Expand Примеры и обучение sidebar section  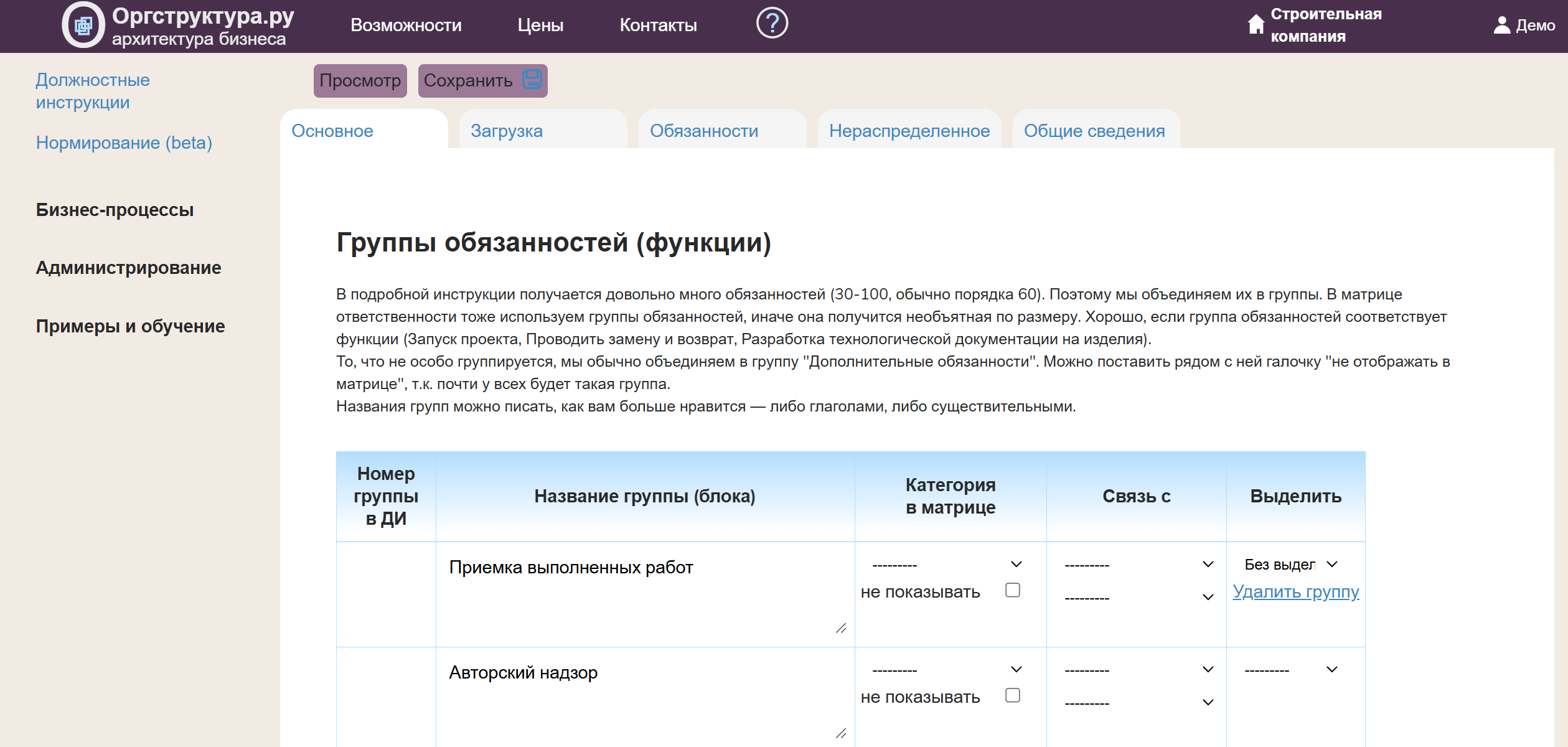[x=130, y=326]
